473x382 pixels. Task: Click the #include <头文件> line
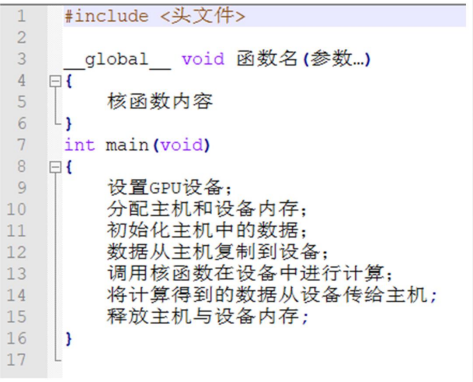click(x=155, y=16)
